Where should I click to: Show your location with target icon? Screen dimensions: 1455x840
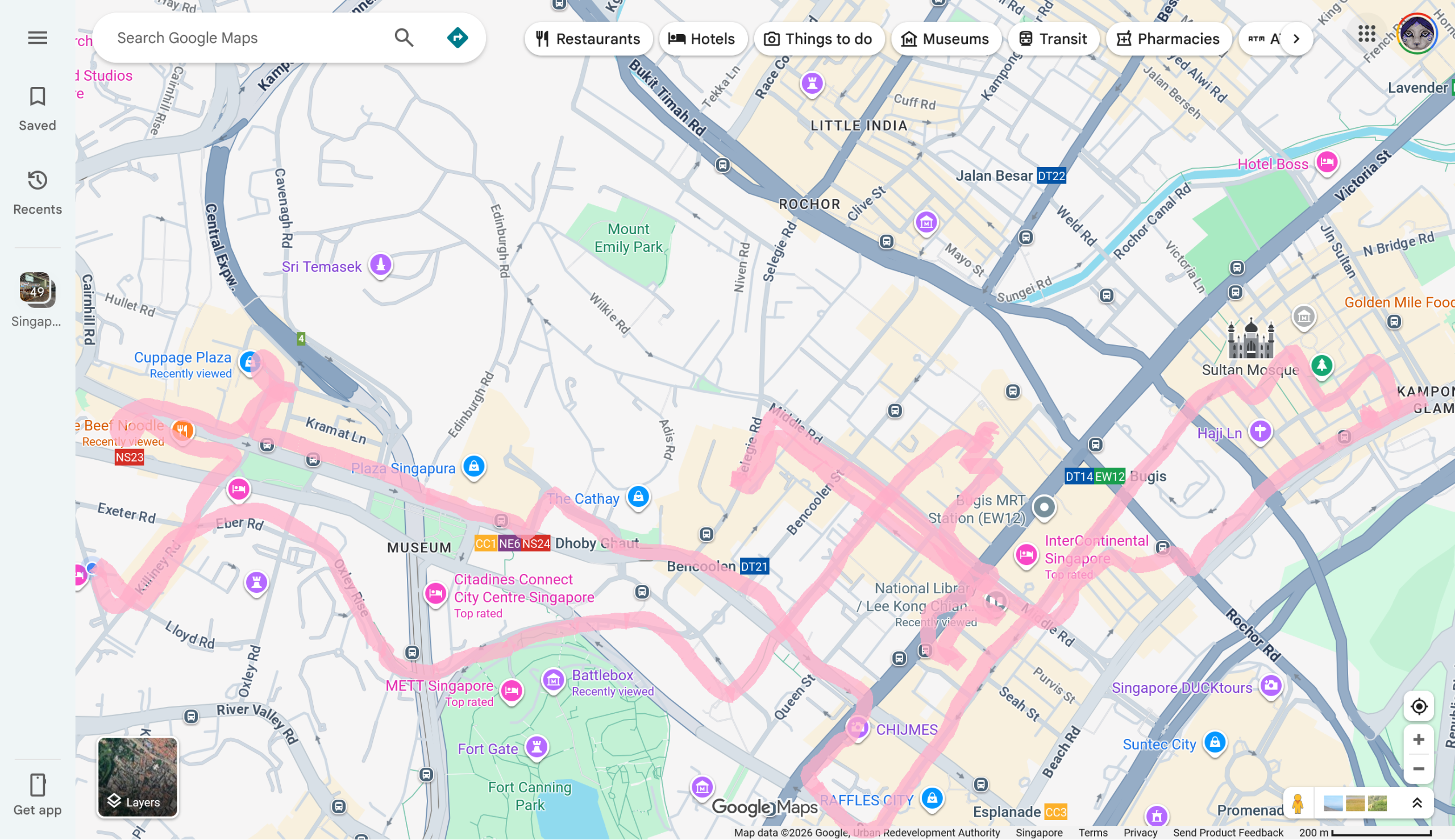tap(1419, 706)
